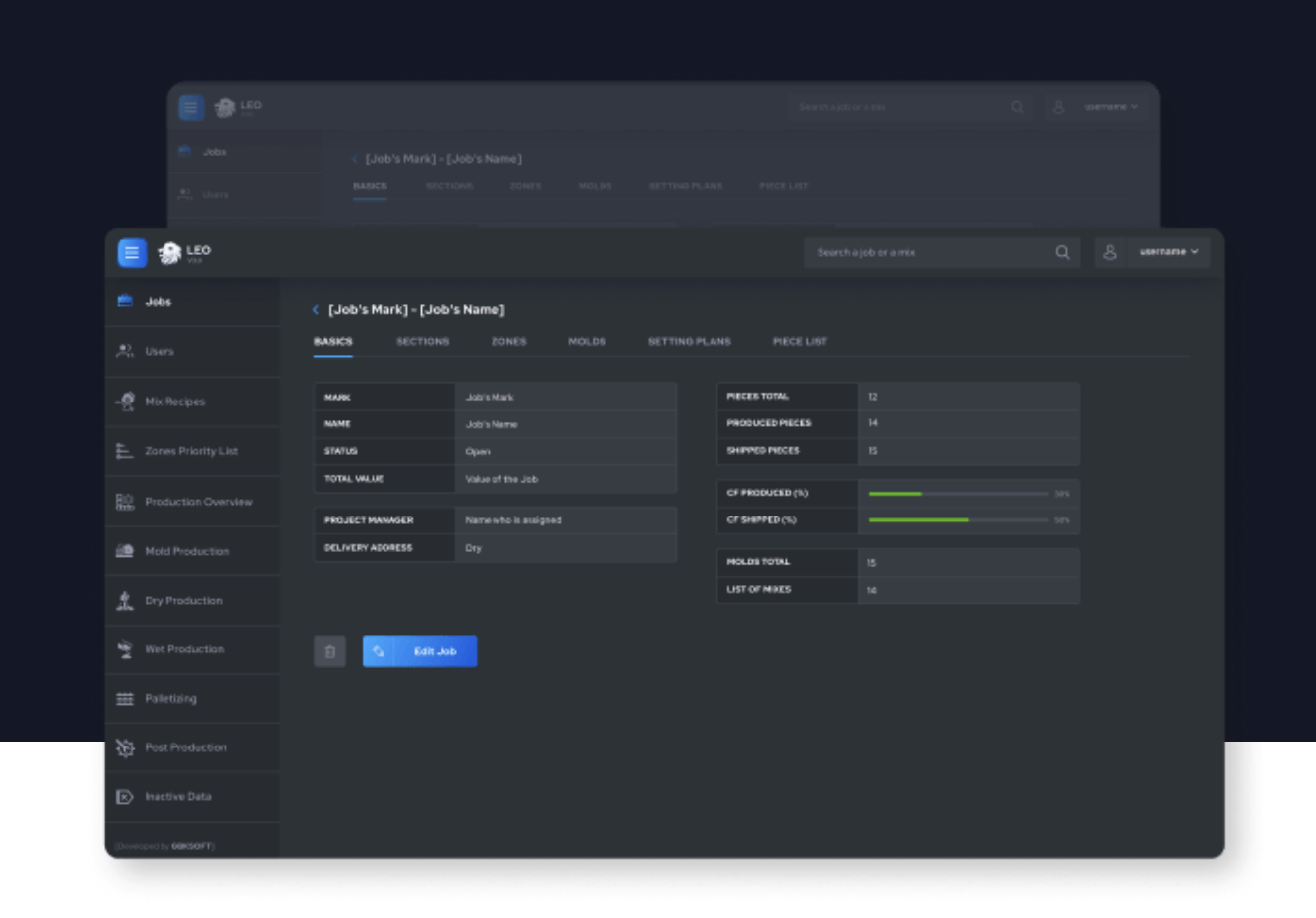Click the Palletizing sidebar icon
The width and height of the screenshot is (1316, 918).
coord(124,699)
